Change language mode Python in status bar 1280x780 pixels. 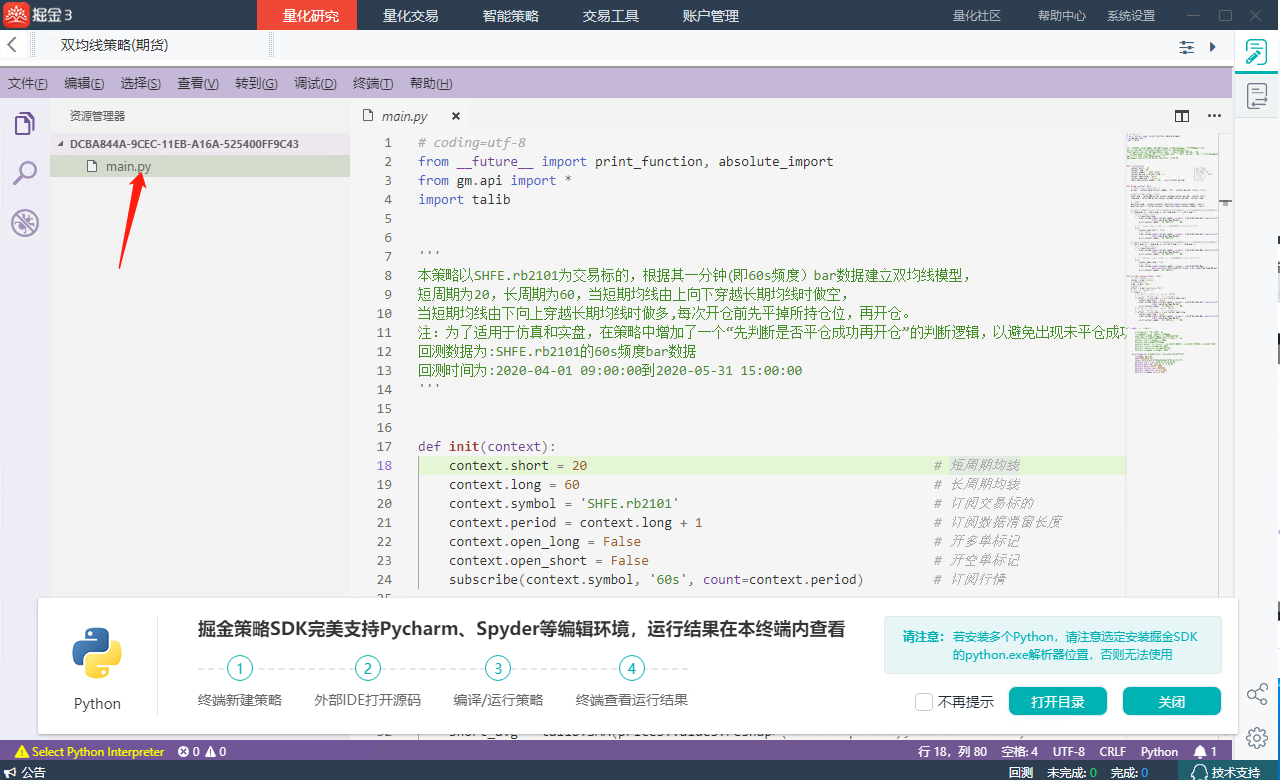(1159, 751)
